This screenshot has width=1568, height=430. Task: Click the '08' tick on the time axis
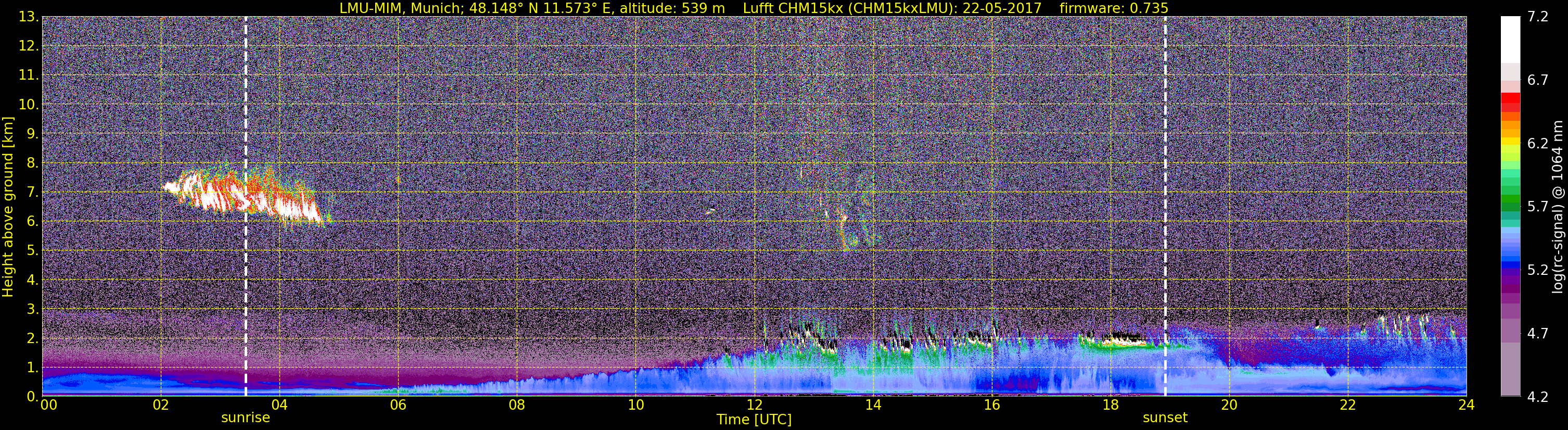click(x=517, y=404)
